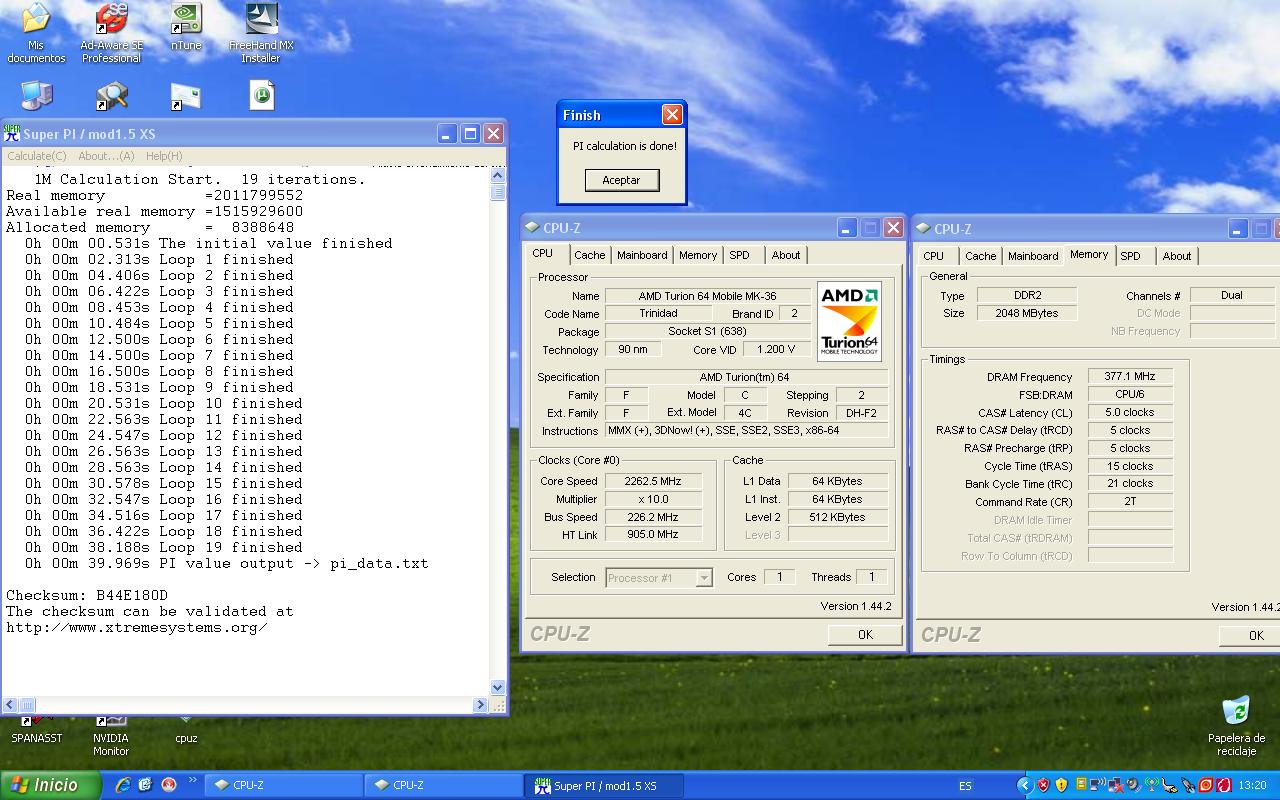The image size is (1280, 800).
Task: Click the Core Speed value 2262.5 MHz
Action: click(652, 481)
